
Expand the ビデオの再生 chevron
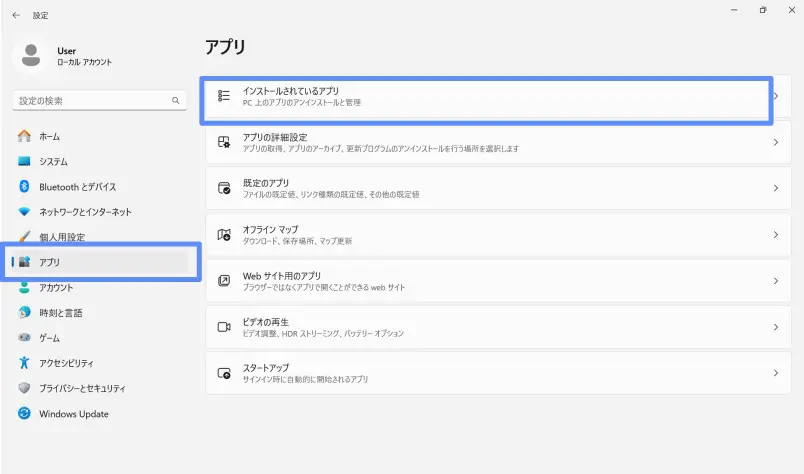776,327
